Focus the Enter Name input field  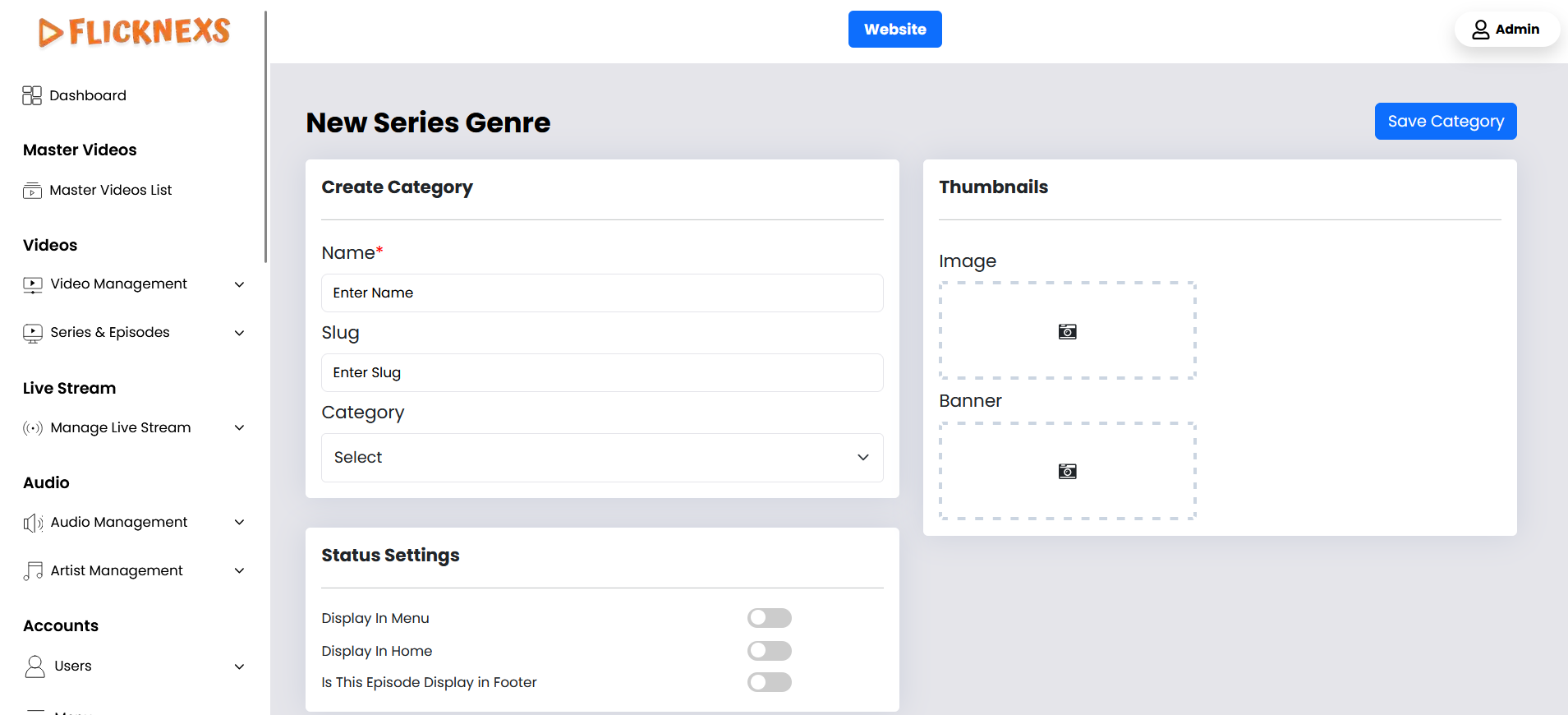click(x=601, y=293)
